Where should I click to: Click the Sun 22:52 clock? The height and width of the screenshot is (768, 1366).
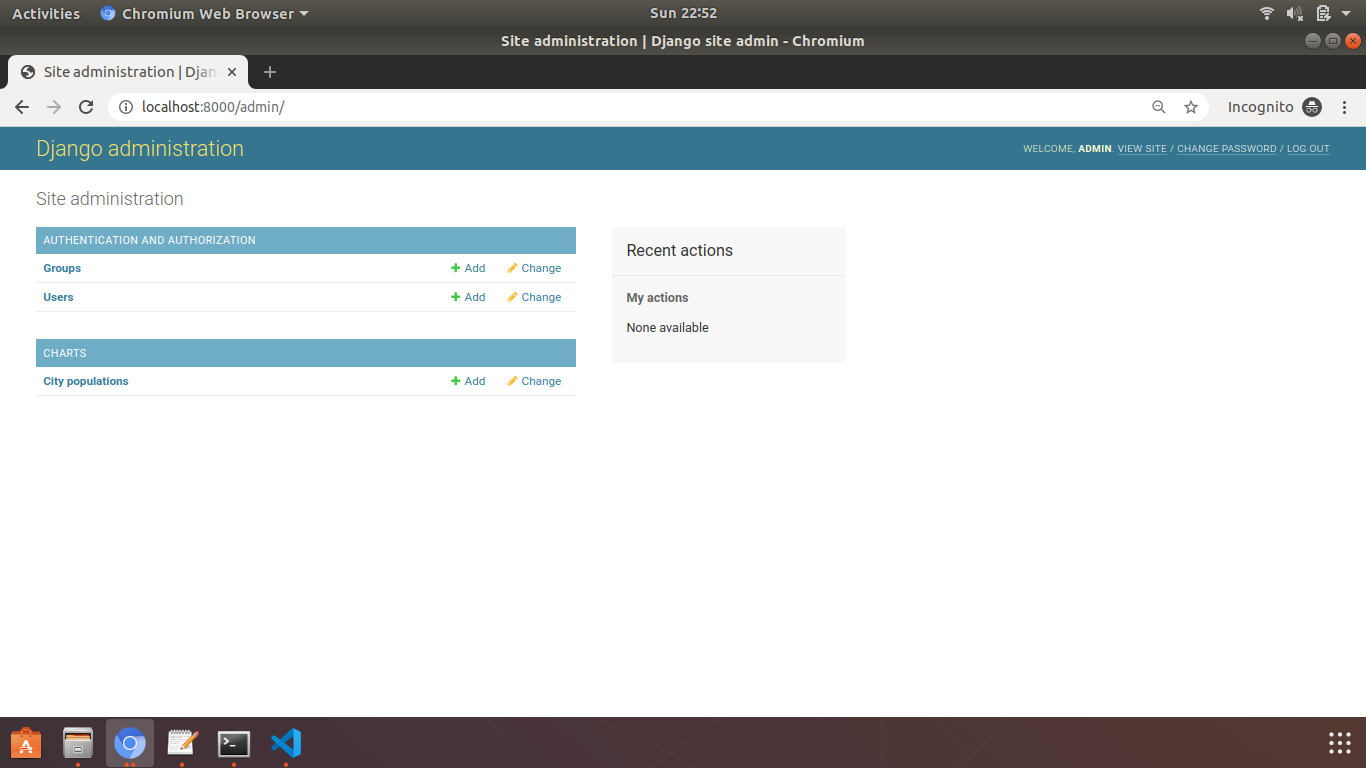click(x=683, y=14)
